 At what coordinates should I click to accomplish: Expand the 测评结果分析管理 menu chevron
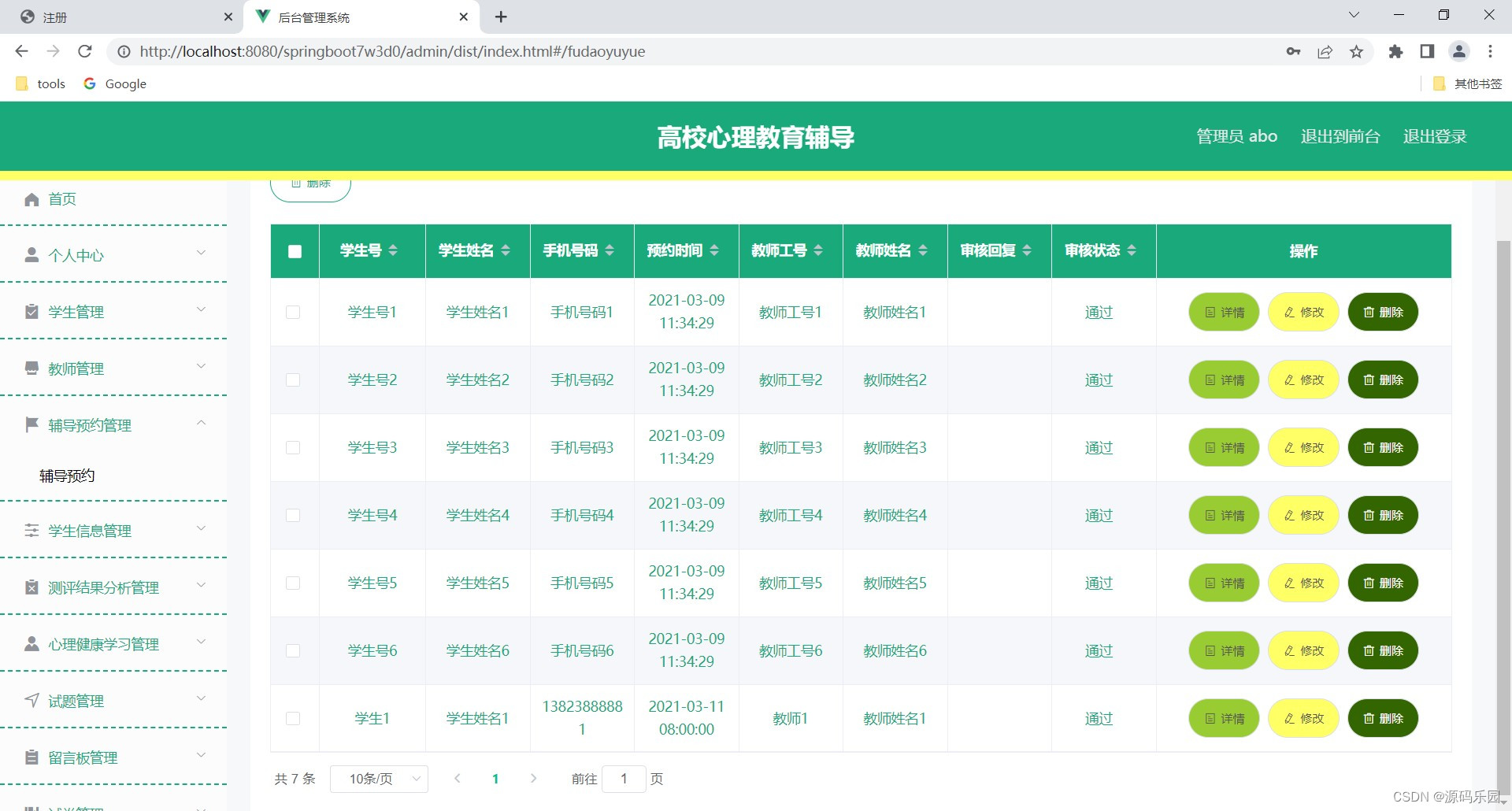coord(201,585)
